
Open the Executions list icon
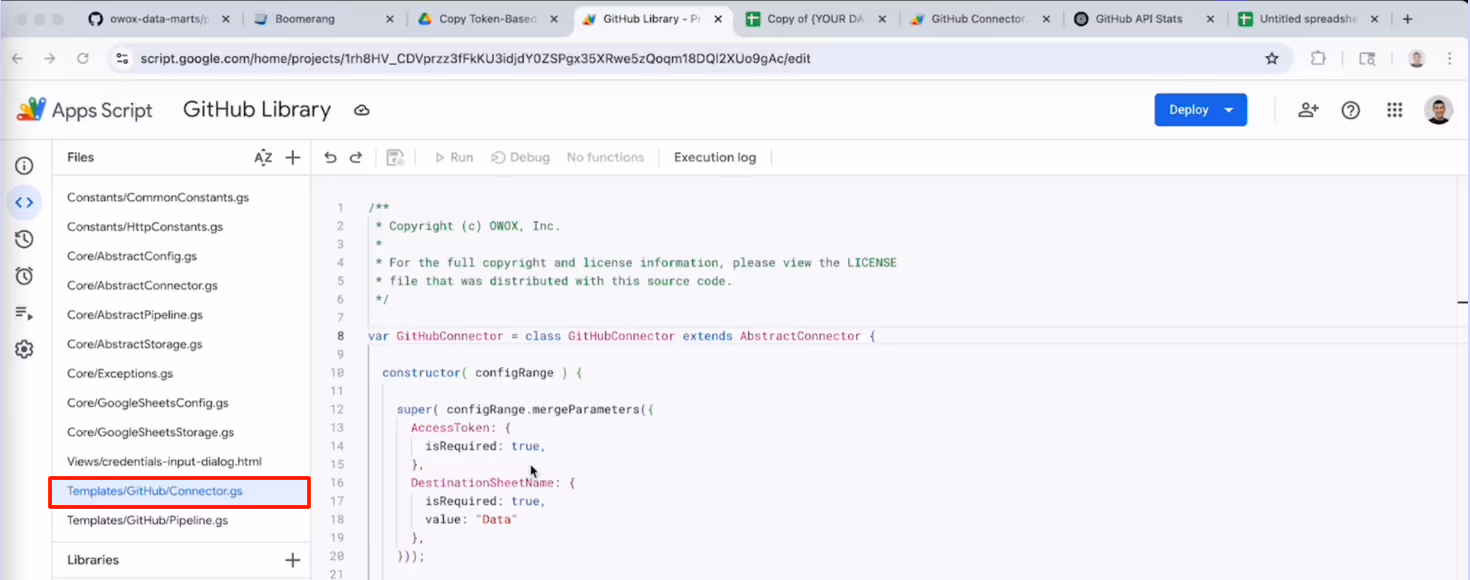point(24,313)
